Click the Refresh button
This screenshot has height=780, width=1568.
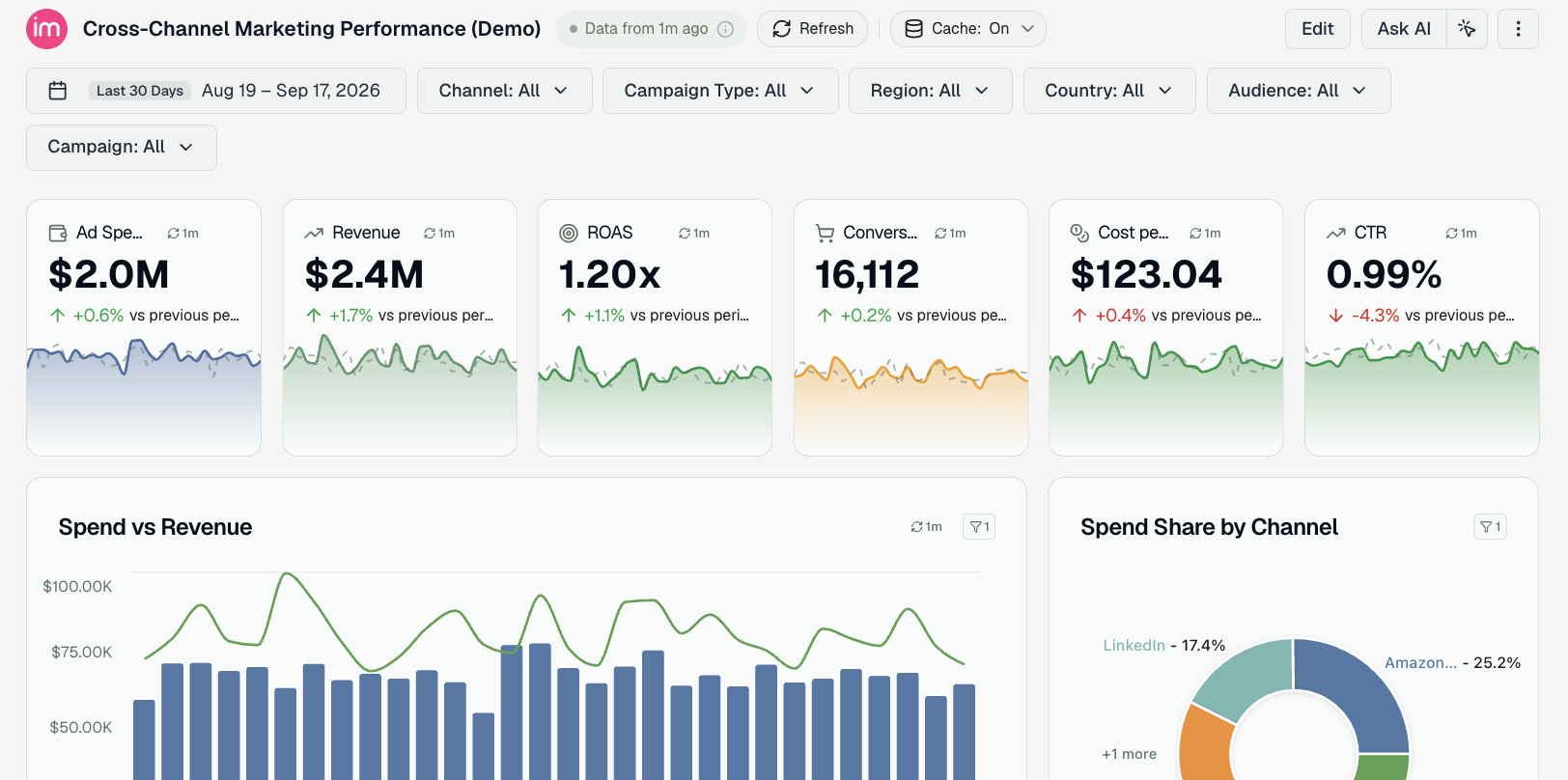812,29
